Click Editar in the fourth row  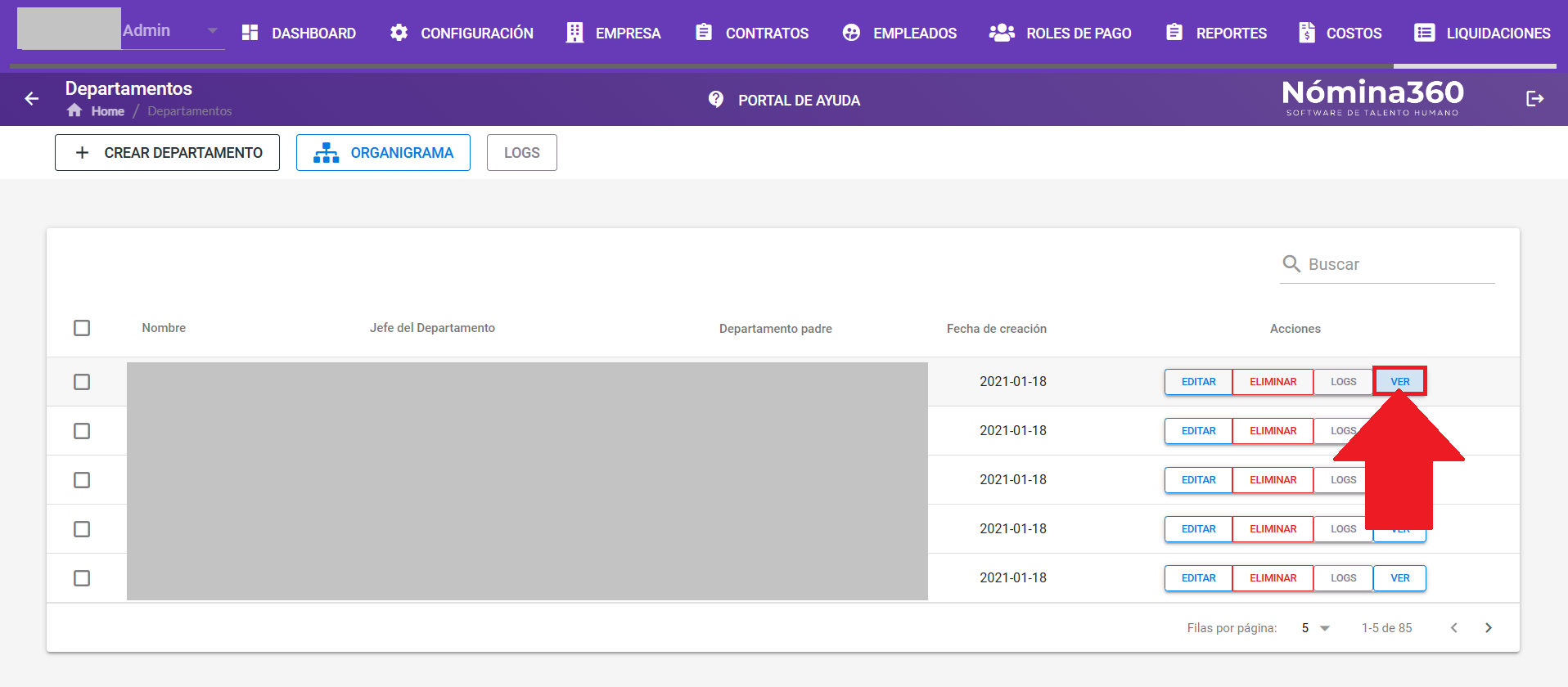[1198, 529]
